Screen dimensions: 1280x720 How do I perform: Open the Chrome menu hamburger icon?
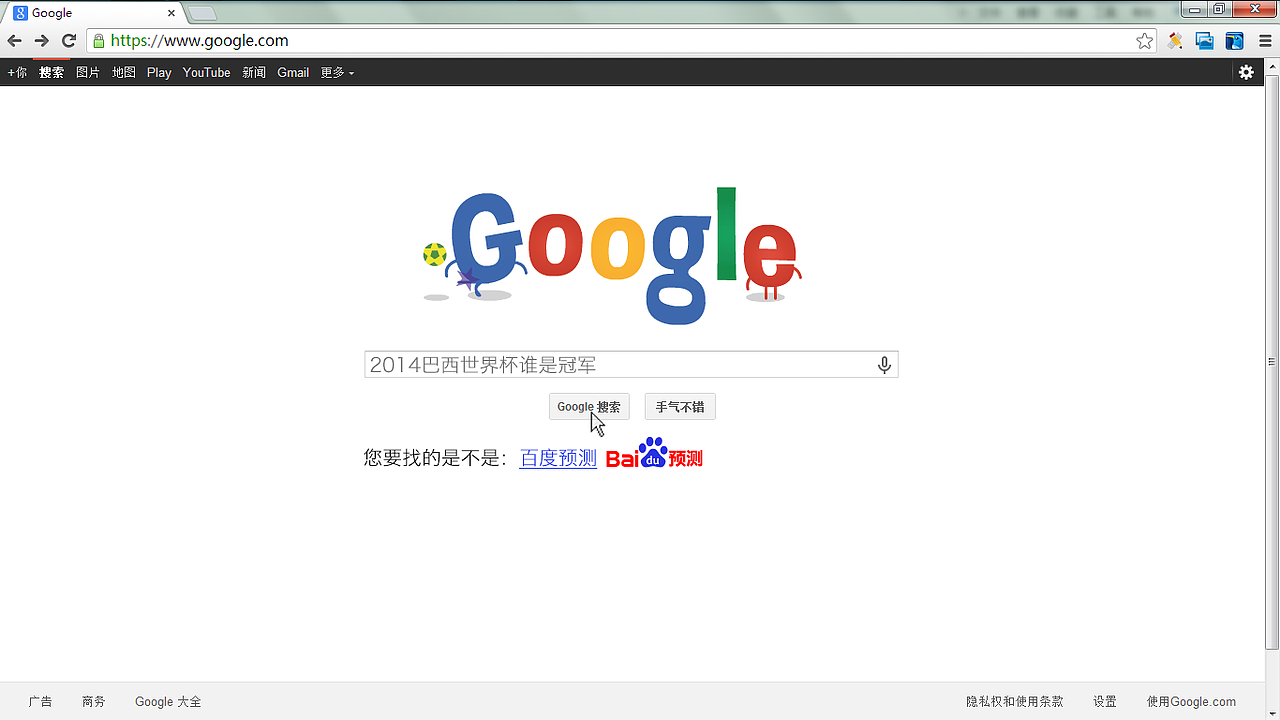click(x=1265, y=41)
